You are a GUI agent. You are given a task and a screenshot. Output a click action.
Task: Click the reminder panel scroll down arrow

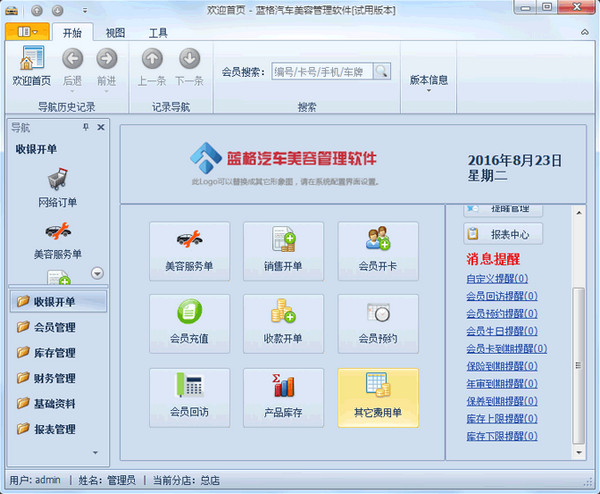tap(579, 453)
